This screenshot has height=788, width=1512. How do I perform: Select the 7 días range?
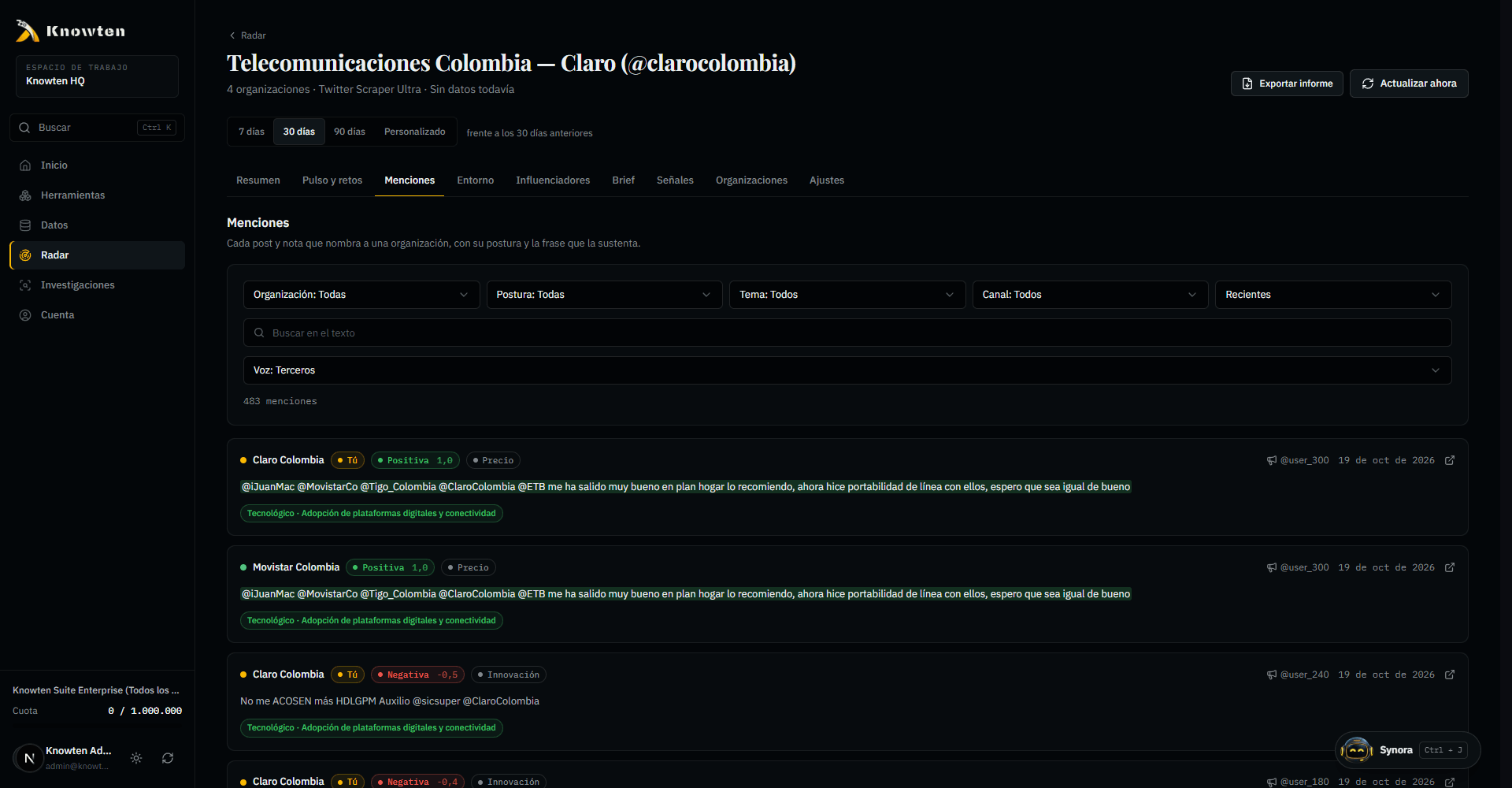[251, 132]
